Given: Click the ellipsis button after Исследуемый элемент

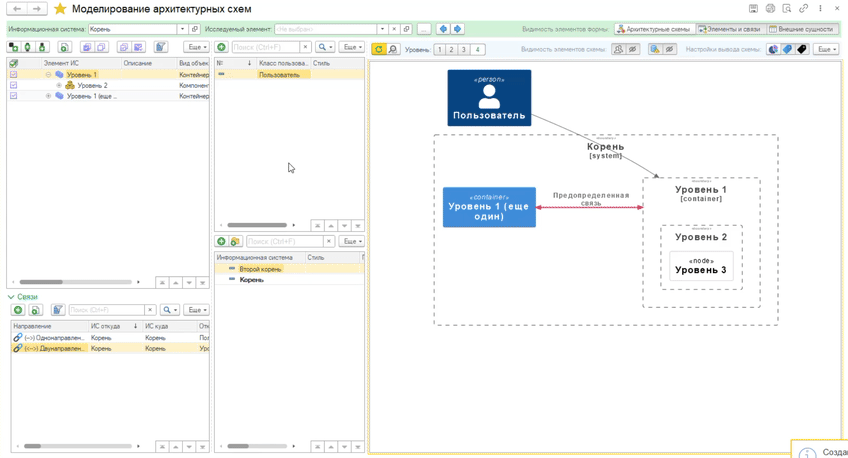Looking at the screenshot, I should [425, 29].
